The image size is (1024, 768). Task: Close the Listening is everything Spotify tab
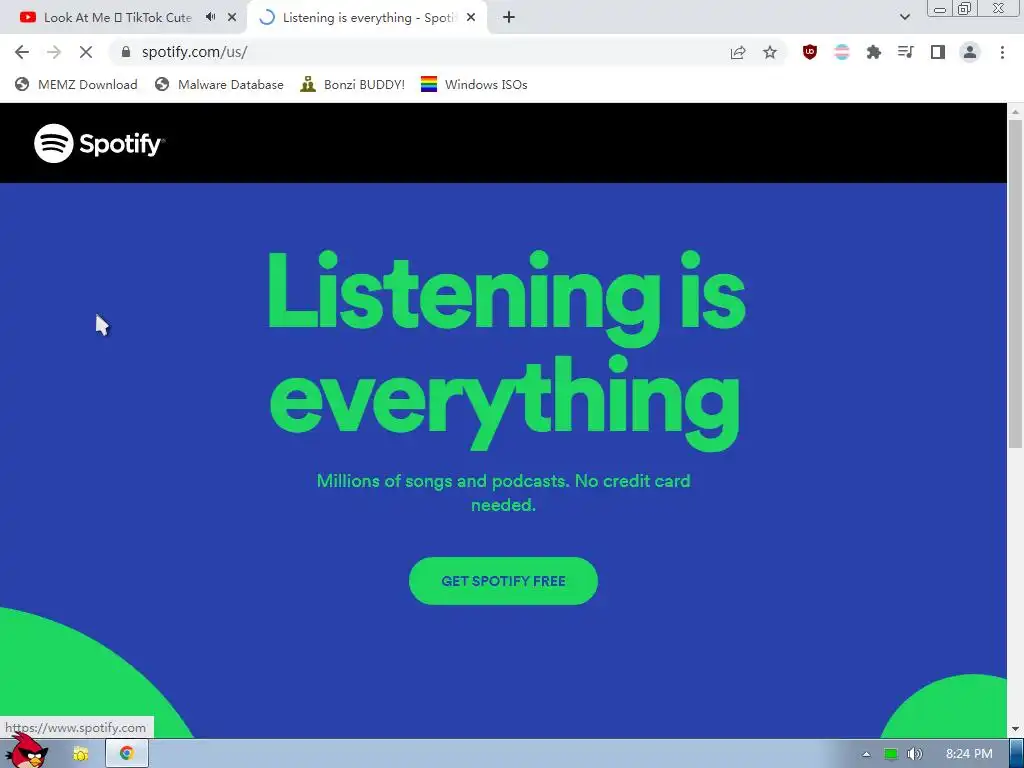pos(471,18)
